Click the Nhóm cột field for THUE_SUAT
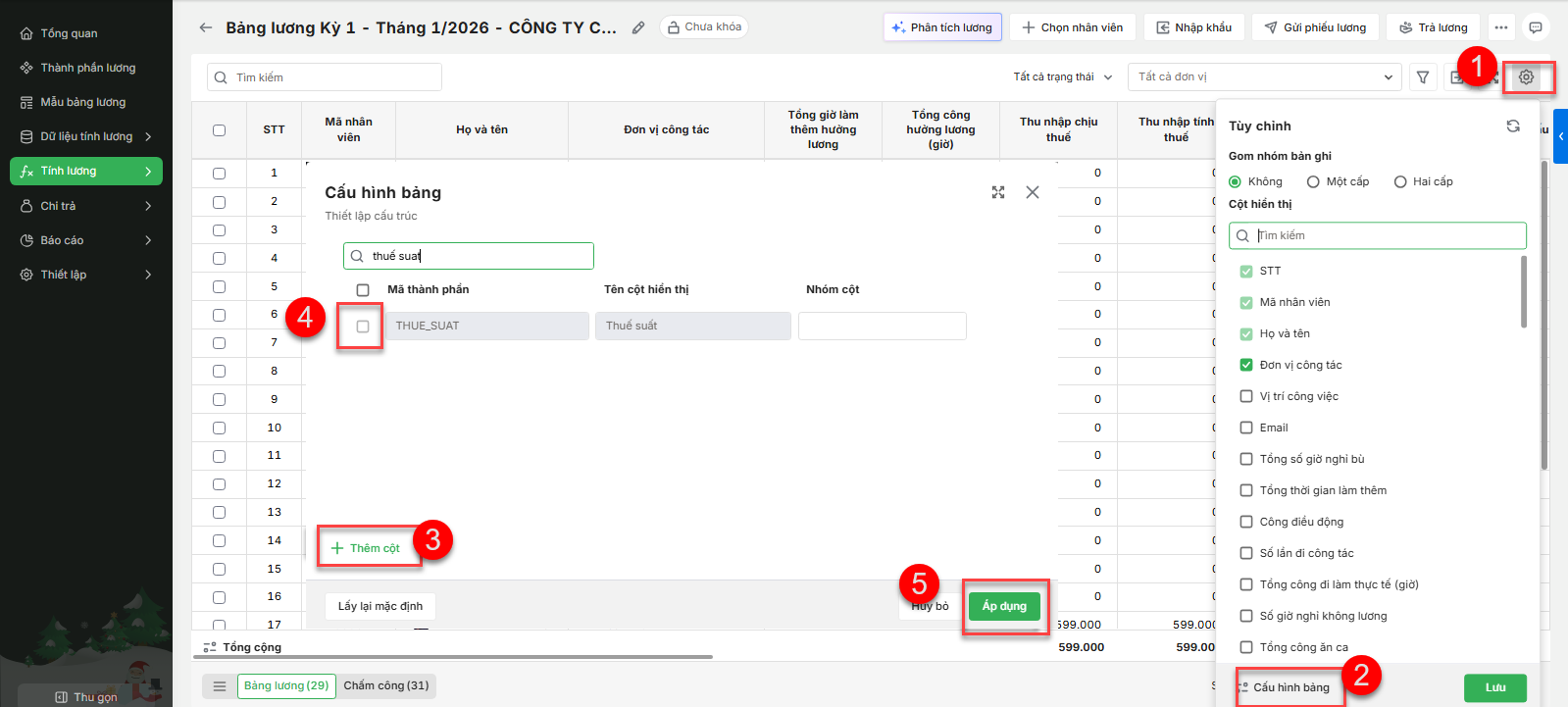This screenshot has height=707, width=1568. [x=883, y=326]
